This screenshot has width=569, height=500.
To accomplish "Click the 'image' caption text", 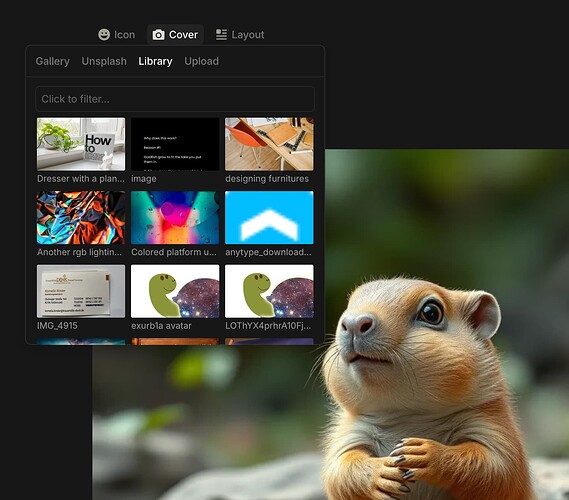I will click(144, 179).
